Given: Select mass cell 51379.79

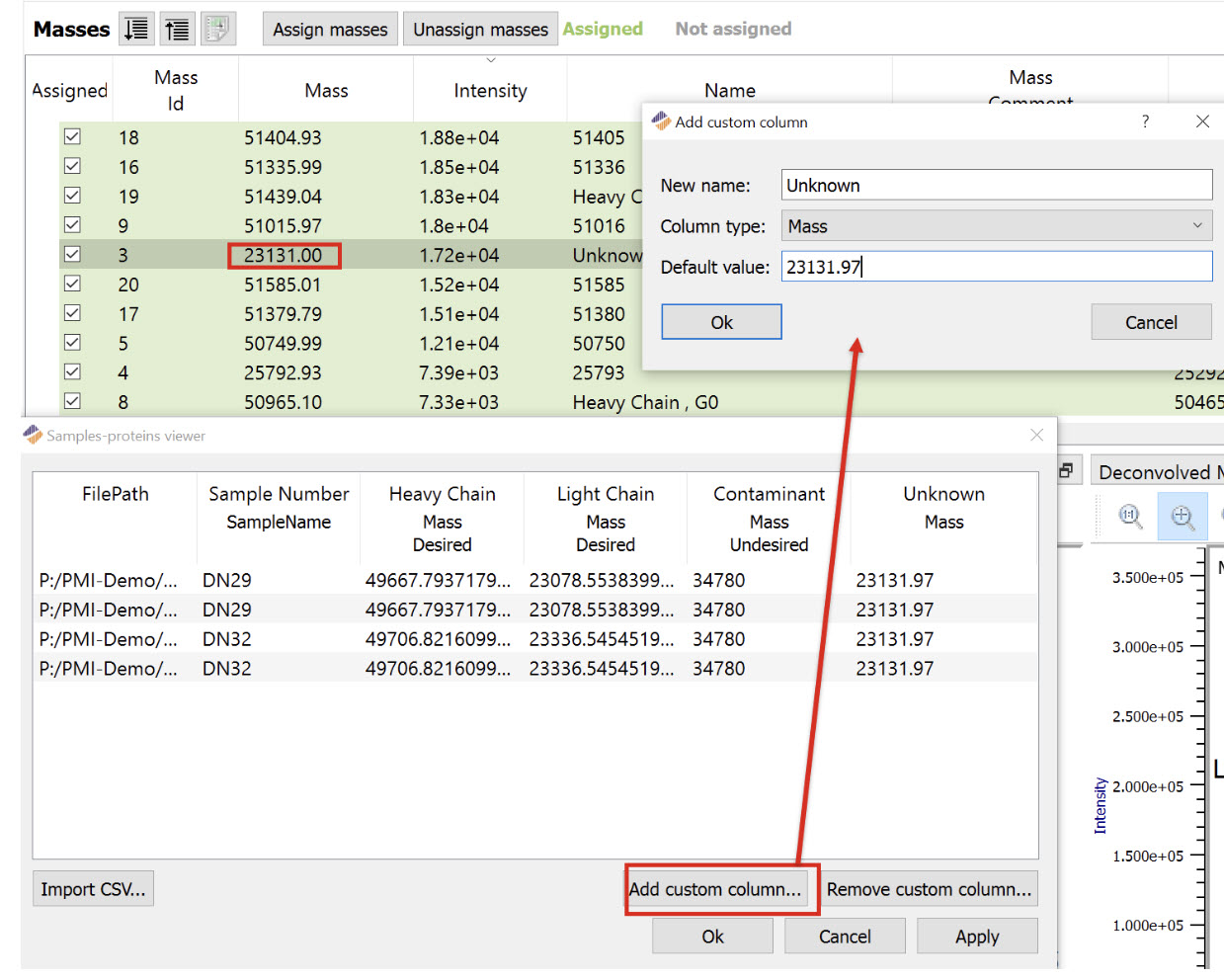Looking at the screenshot, I should (x=283, y=314).
